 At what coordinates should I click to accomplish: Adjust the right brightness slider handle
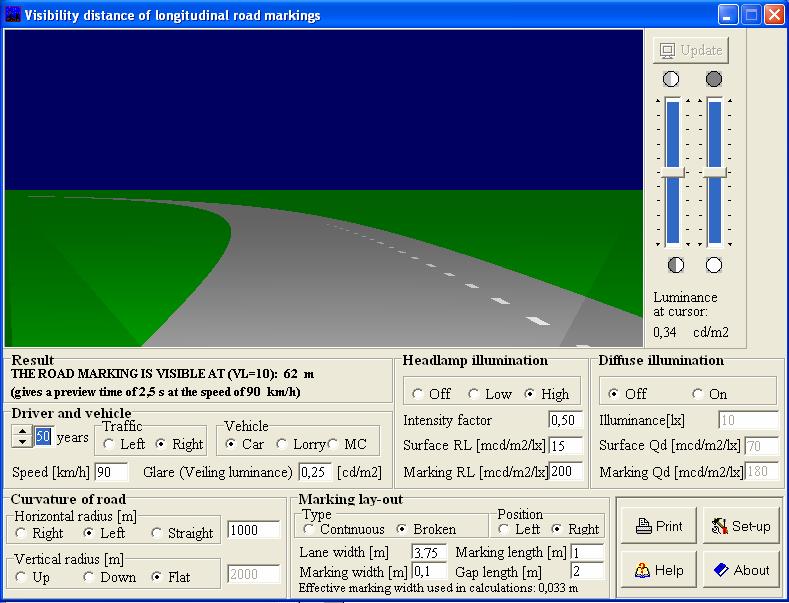point(715,173)
